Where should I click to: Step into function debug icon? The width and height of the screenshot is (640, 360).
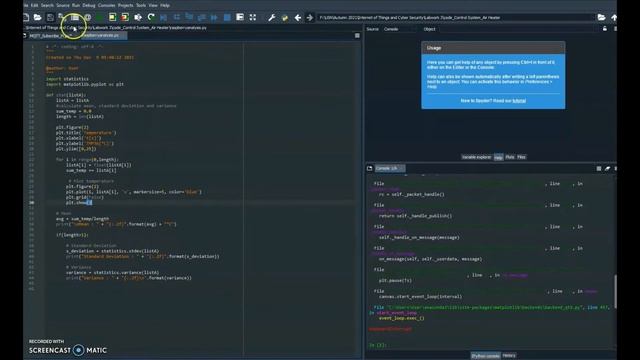pos(189,18)
